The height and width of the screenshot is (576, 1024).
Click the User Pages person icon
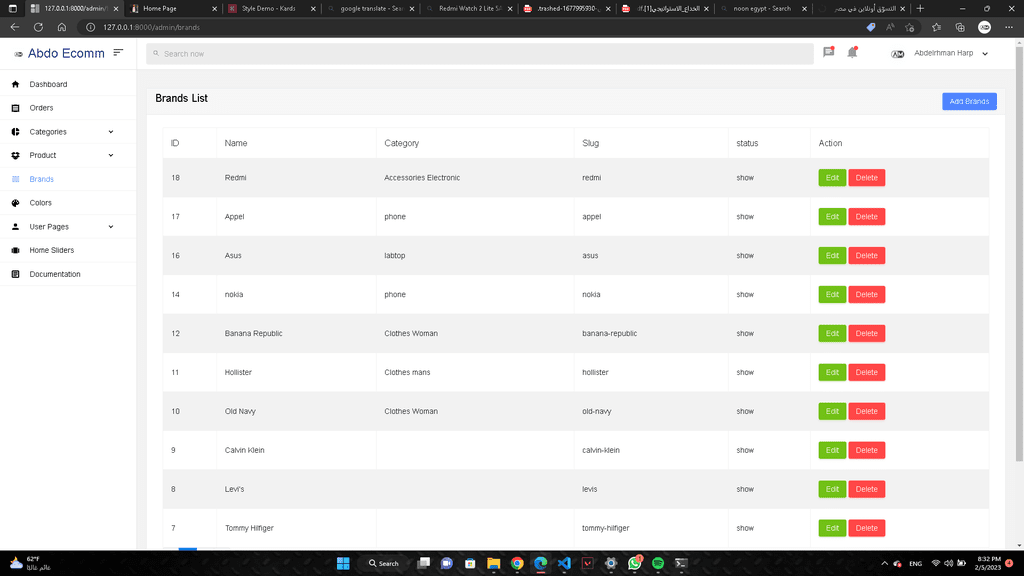pyautogui.click(x=16, y=227)
